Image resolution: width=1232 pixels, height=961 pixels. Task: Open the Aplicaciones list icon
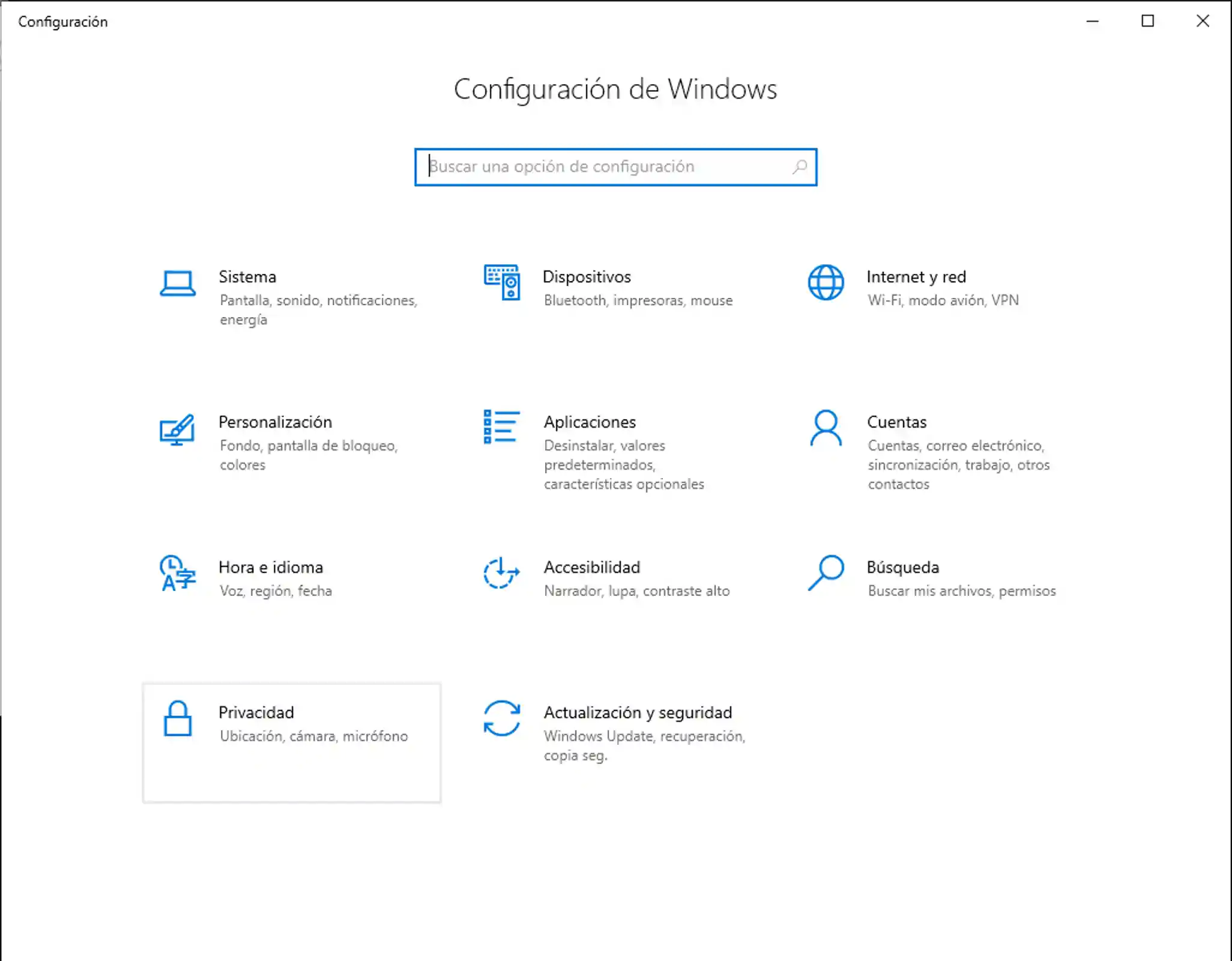tap(501, 427)
